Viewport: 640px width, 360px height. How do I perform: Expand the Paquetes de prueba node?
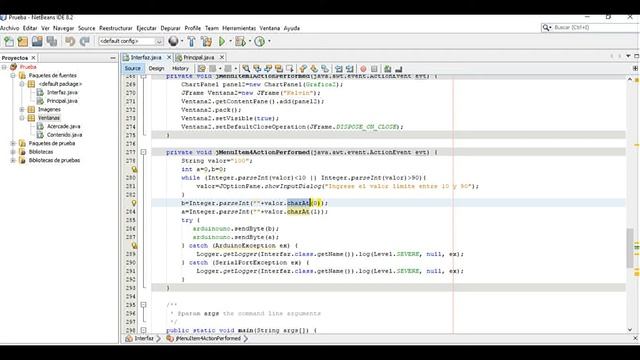(13, 143)
